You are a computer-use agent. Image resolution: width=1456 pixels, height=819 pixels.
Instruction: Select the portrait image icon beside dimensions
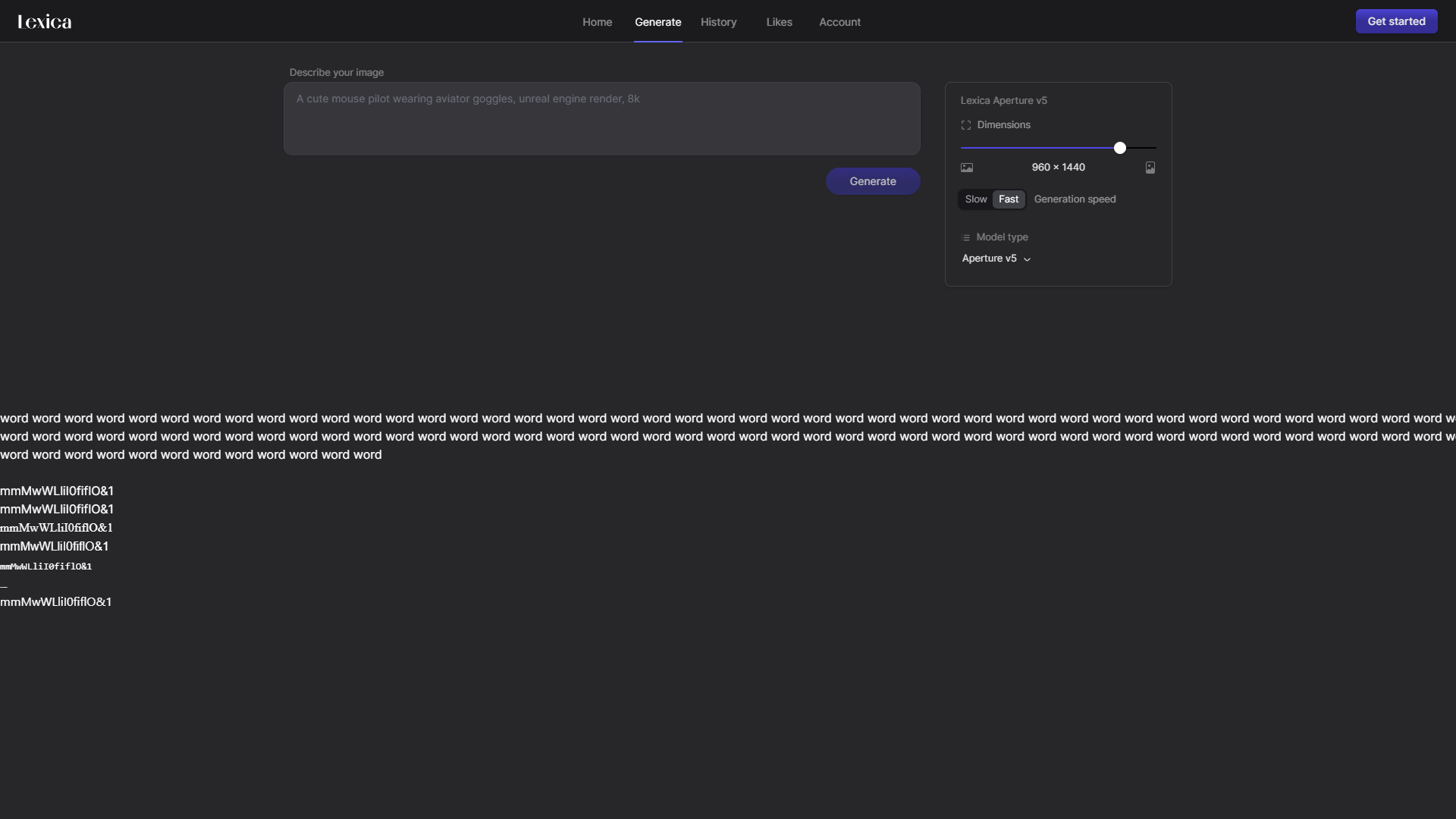[x=1150, y=168]
